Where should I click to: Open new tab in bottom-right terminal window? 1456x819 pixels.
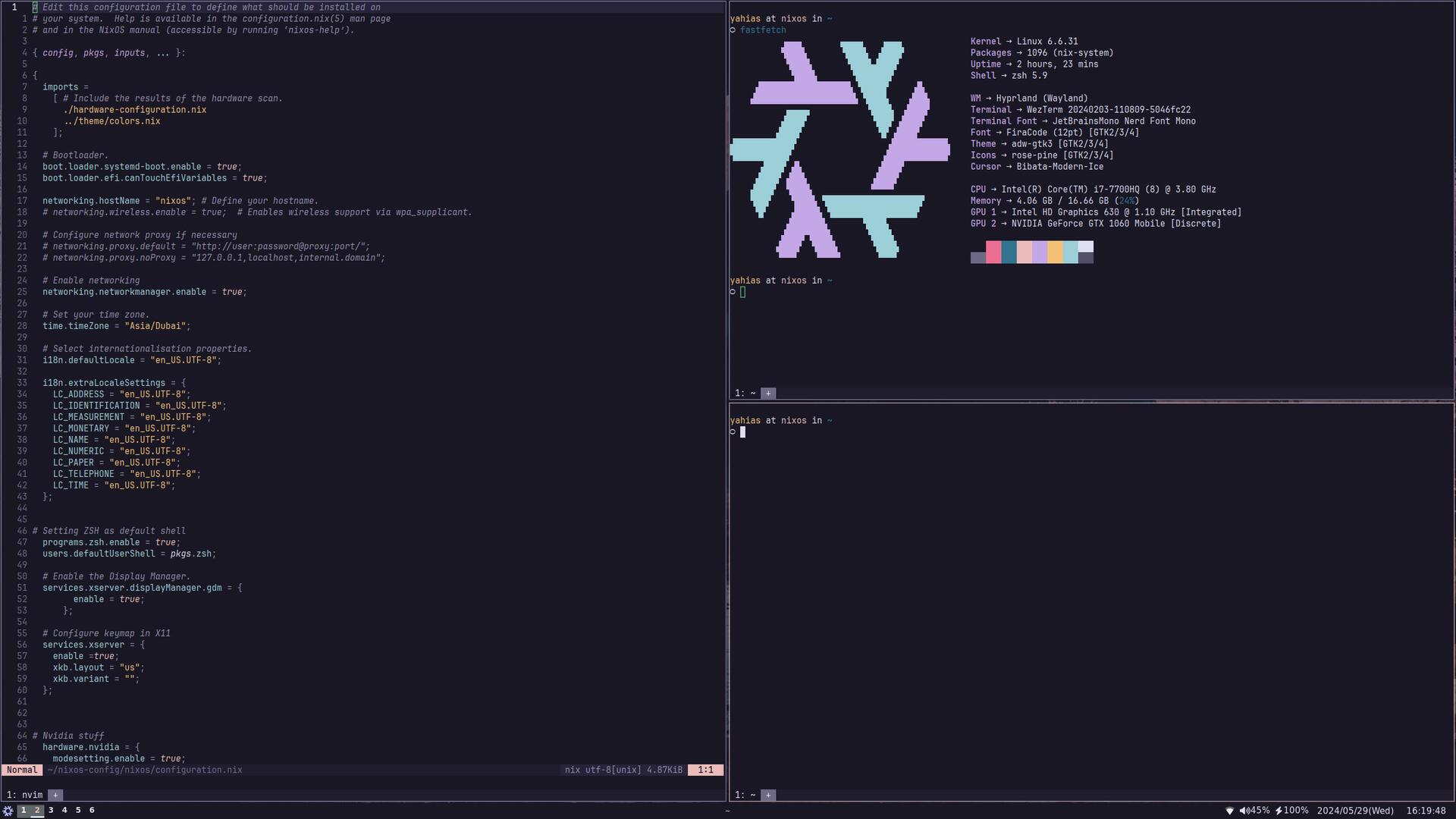click(x=768, y=795)
